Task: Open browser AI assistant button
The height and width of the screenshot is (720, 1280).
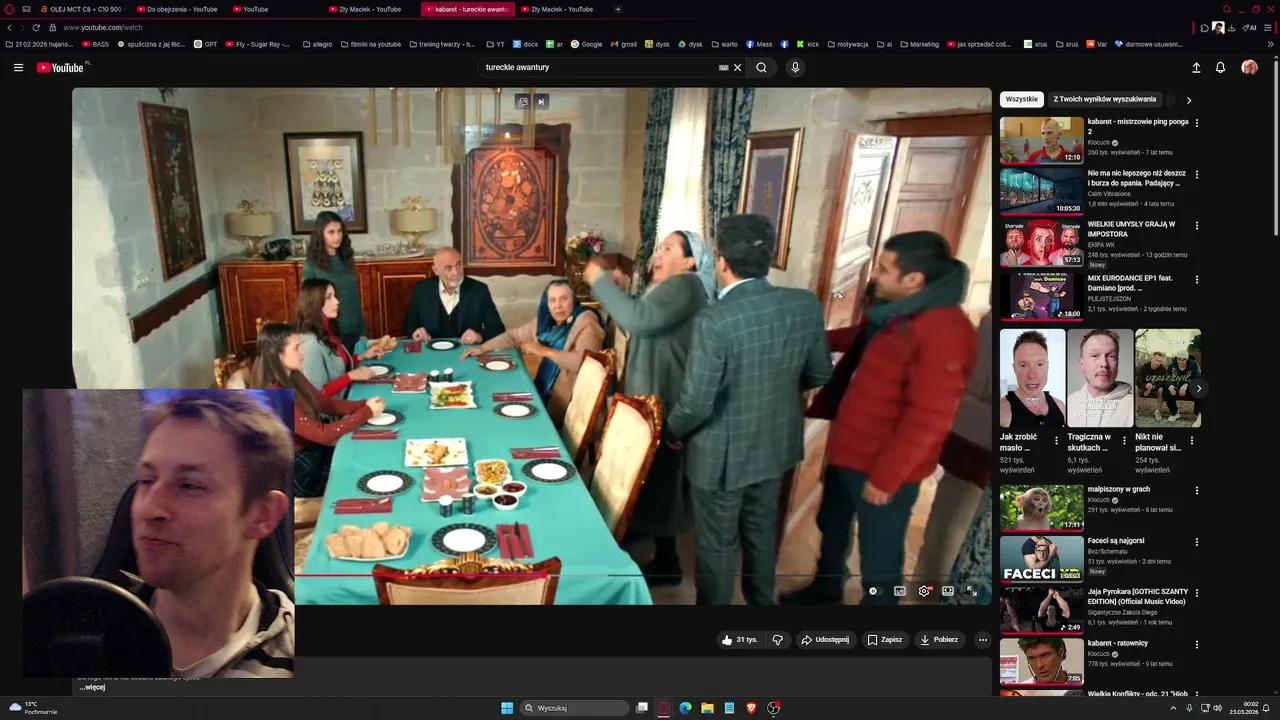Action: coord(1250,28)
